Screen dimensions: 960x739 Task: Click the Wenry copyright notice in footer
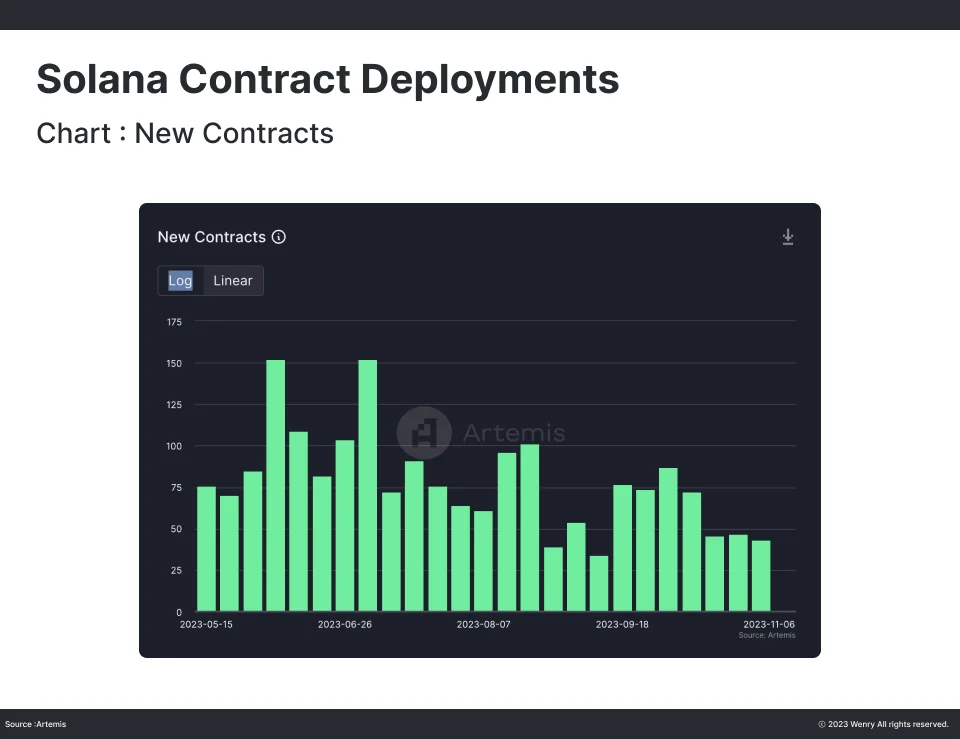point(883,724)
